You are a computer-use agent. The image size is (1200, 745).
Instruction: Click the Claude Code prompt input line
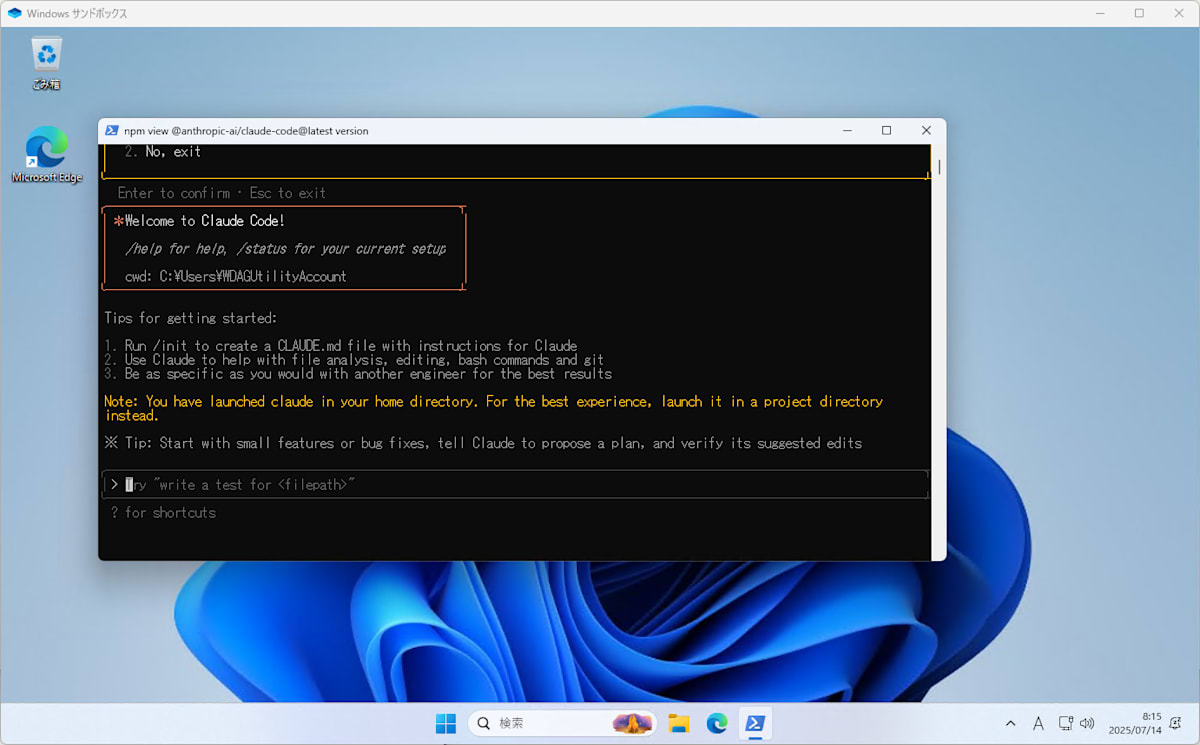coord(516,484)
